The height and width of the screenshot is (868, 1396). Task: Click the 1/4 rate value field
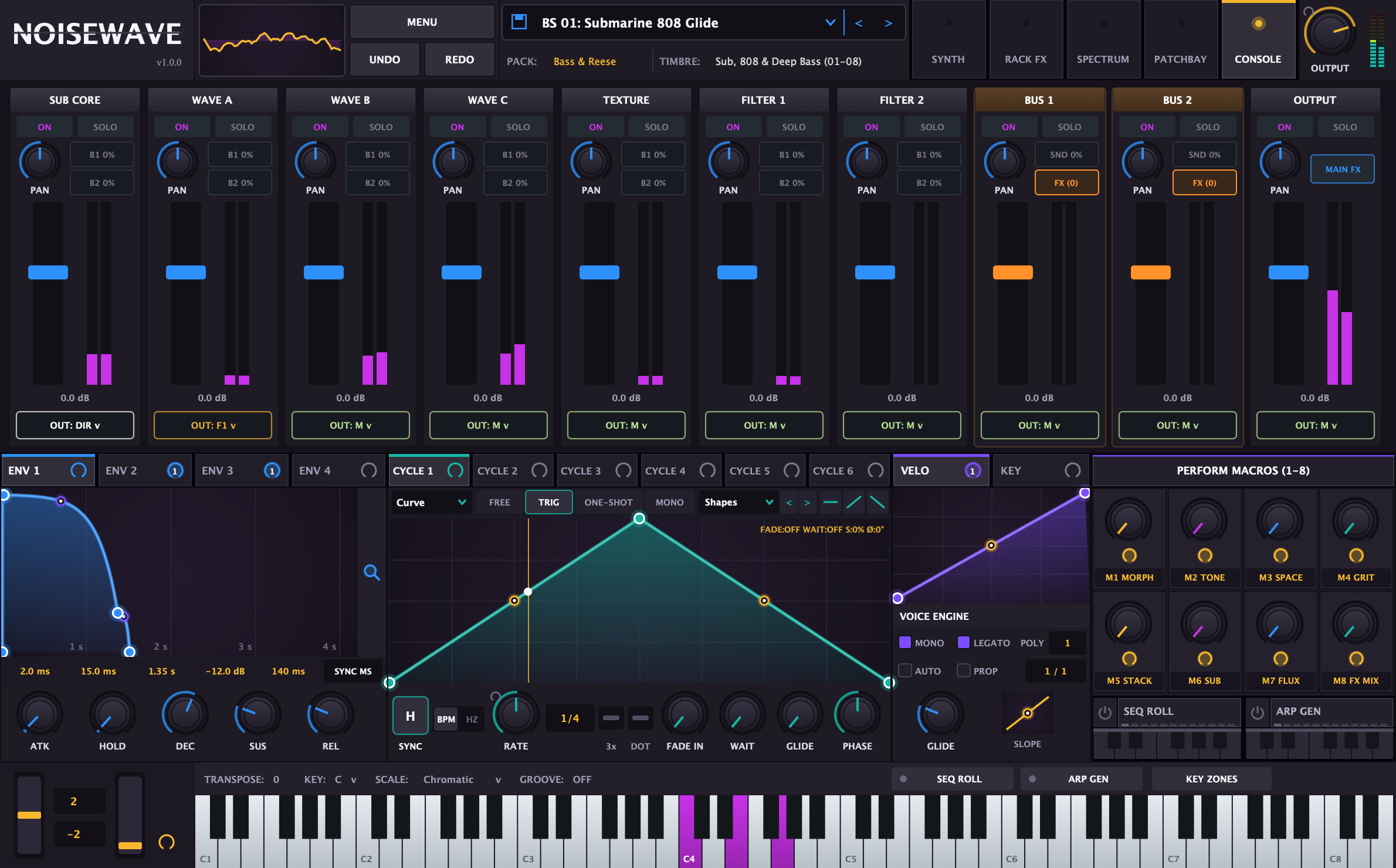[x=570, y=718]
